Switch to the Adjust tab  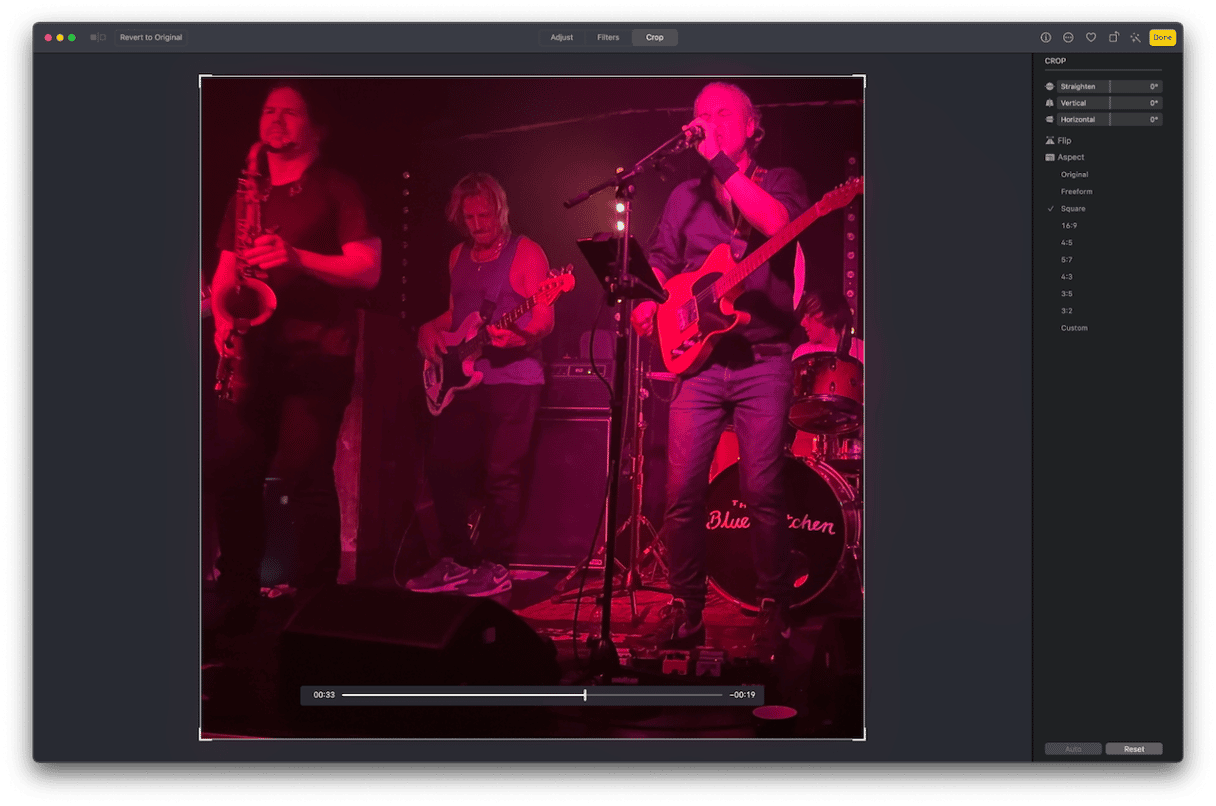coord(561,37)
